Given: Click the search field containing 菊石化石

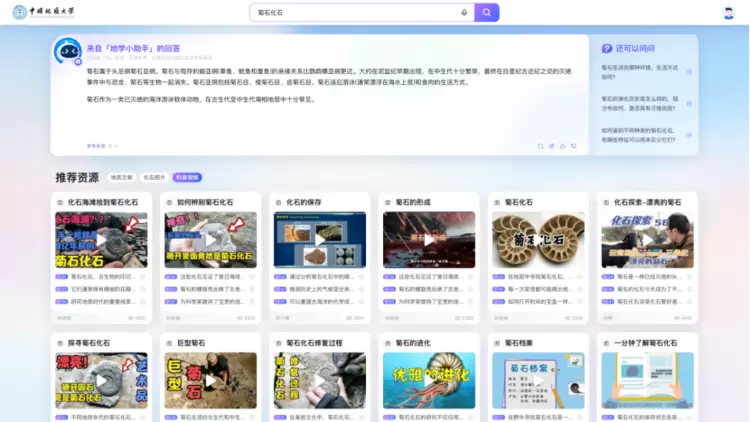Looking at the screenshot, I should pyautogui.click(x=355, y=13).
